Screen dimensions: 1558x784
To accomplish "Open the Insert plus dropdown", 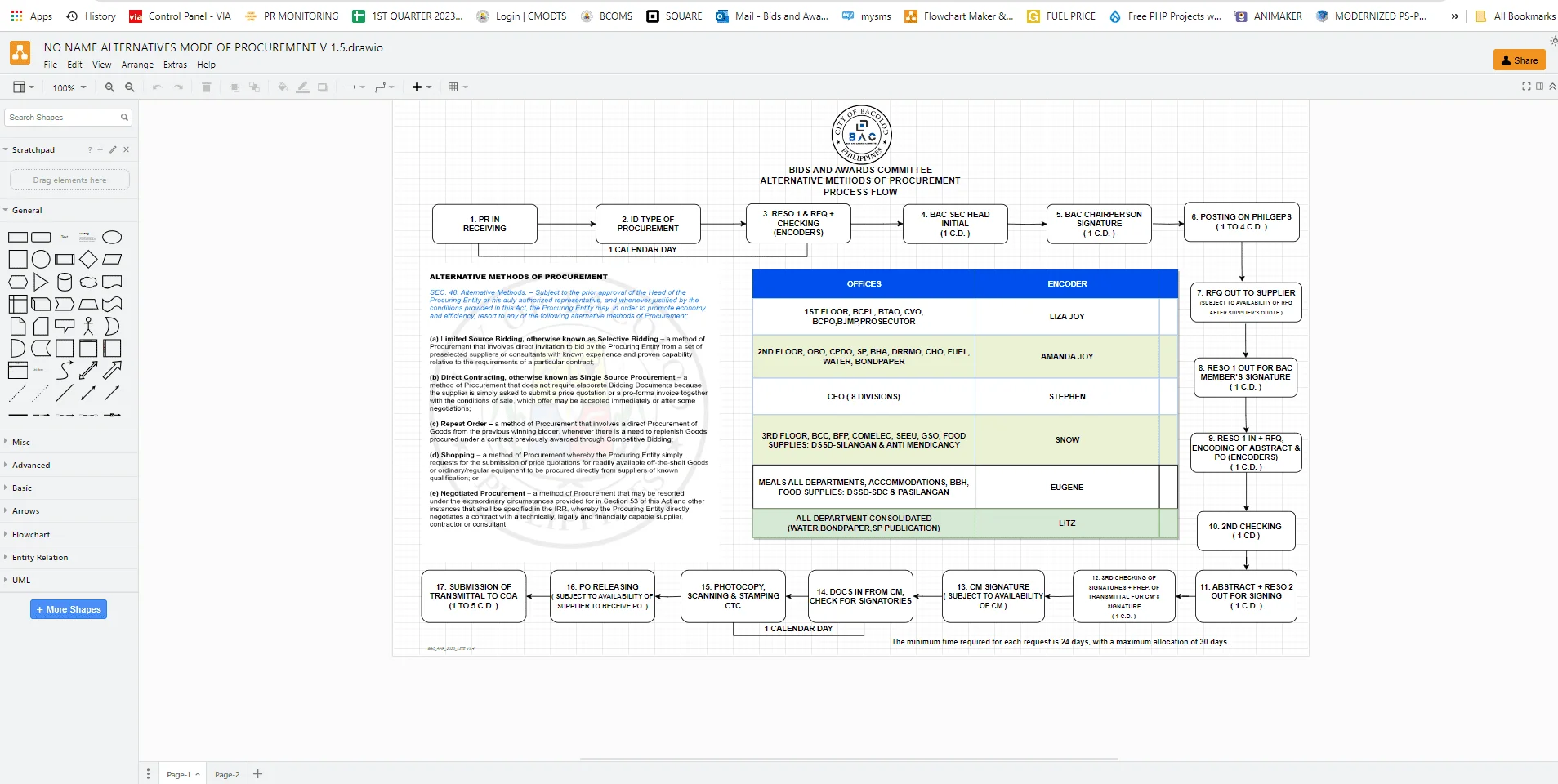I will tap(422, 87).
